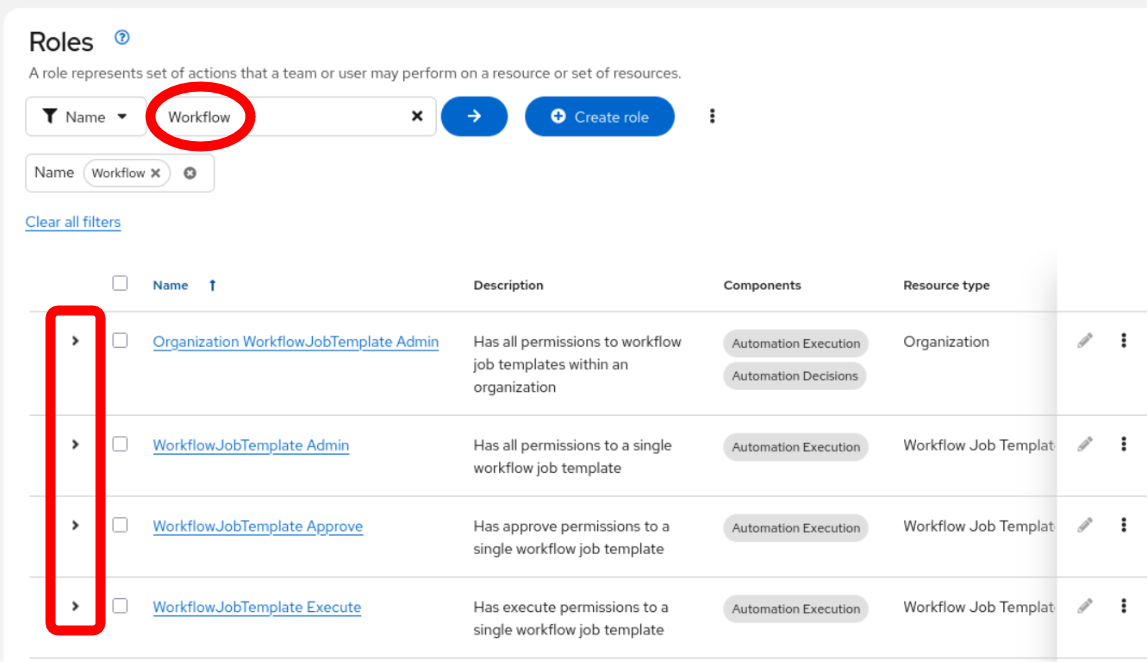
Task: Sort the table by the Name column
Action: pos(171,285)
